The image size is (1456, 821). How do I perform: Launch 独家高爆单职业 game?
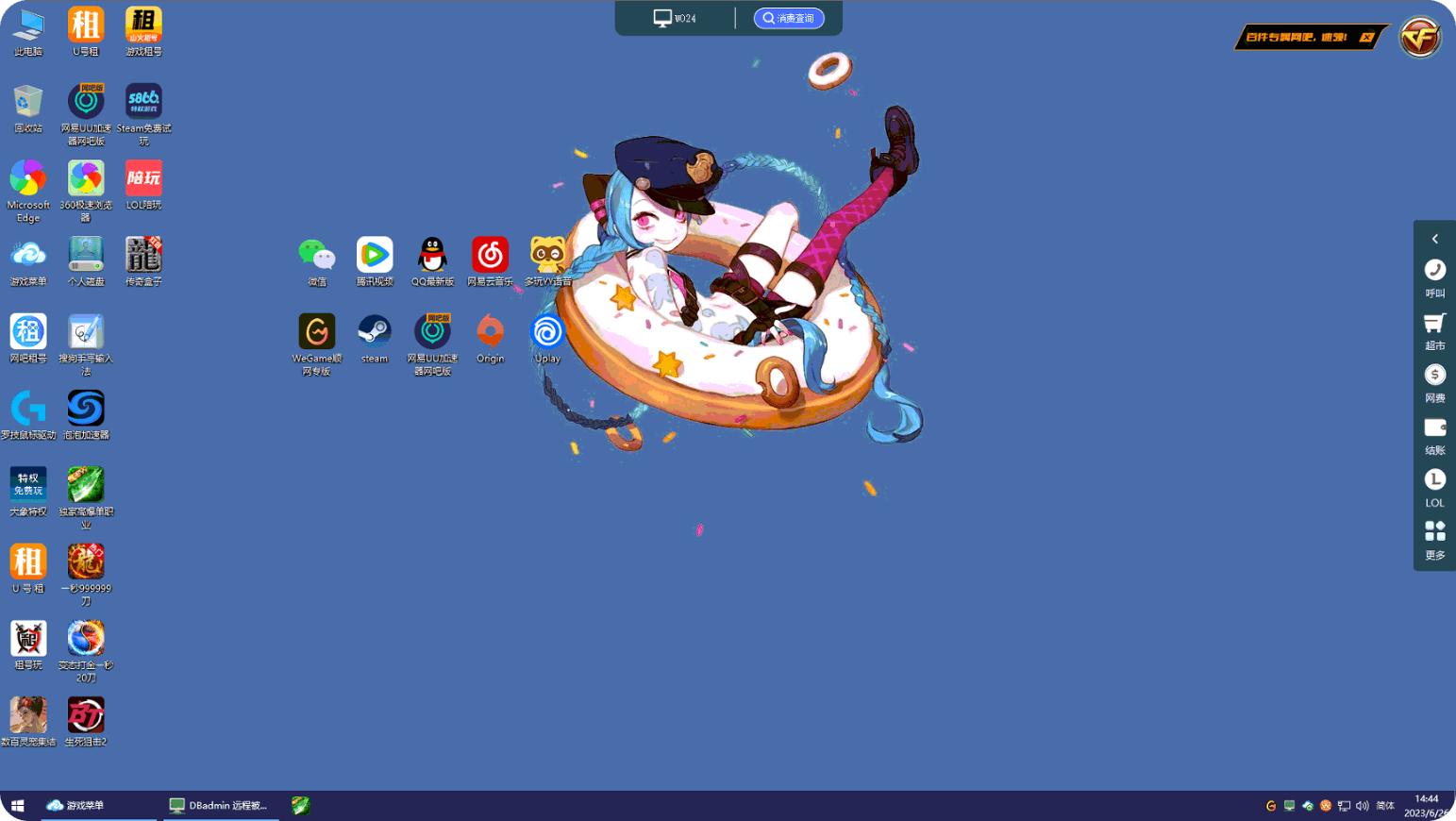pos(86,497)
